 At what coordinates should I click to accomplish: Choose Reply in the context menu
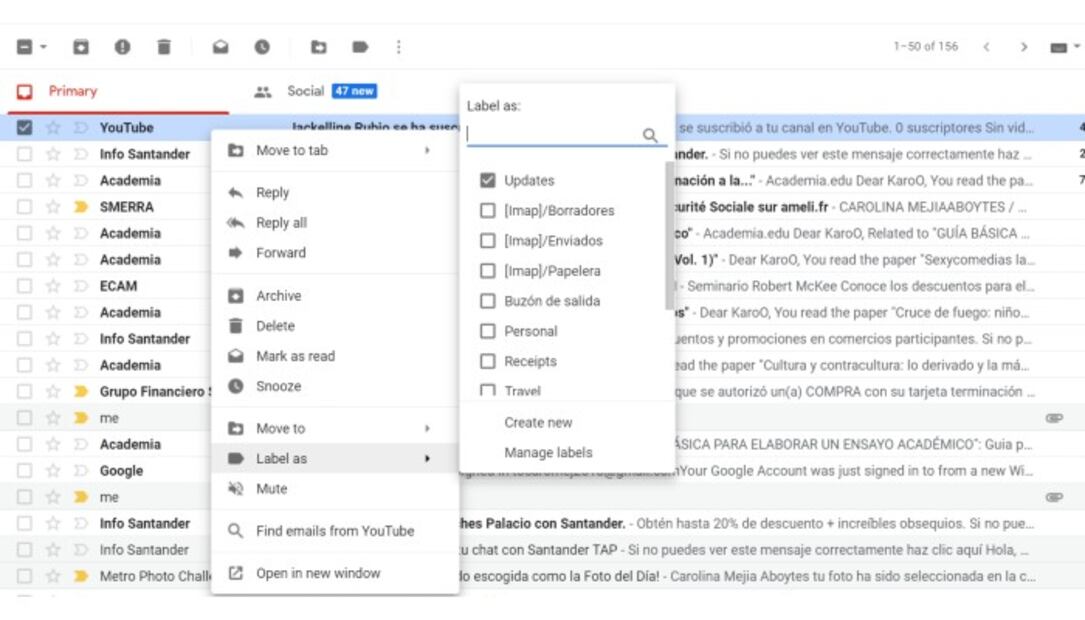pos(335,192)
